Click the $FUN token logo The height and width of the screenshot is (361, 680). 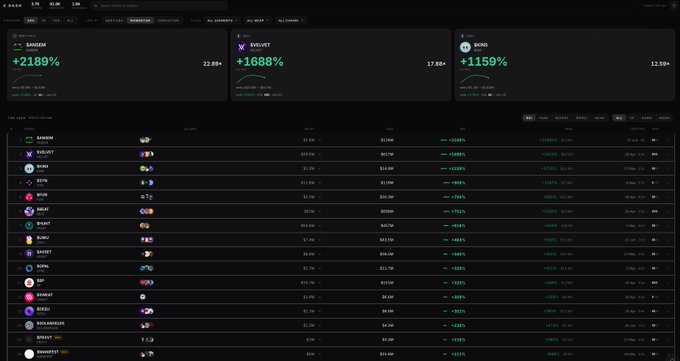[29, 197]
